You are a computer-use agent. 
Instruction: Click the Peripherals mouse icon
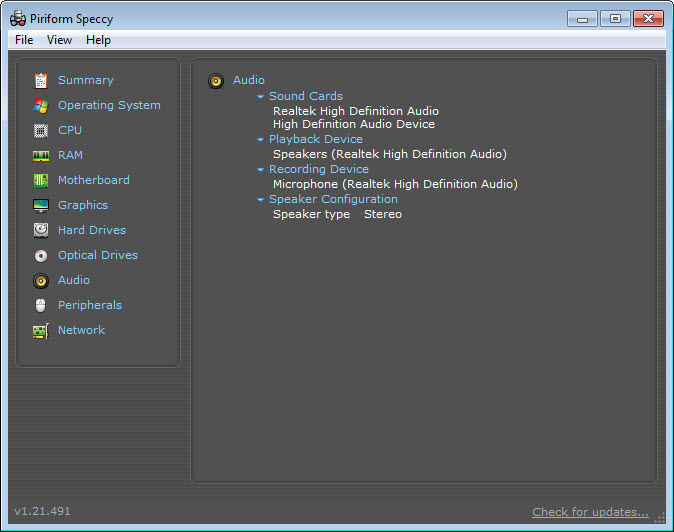coord(40,306)
